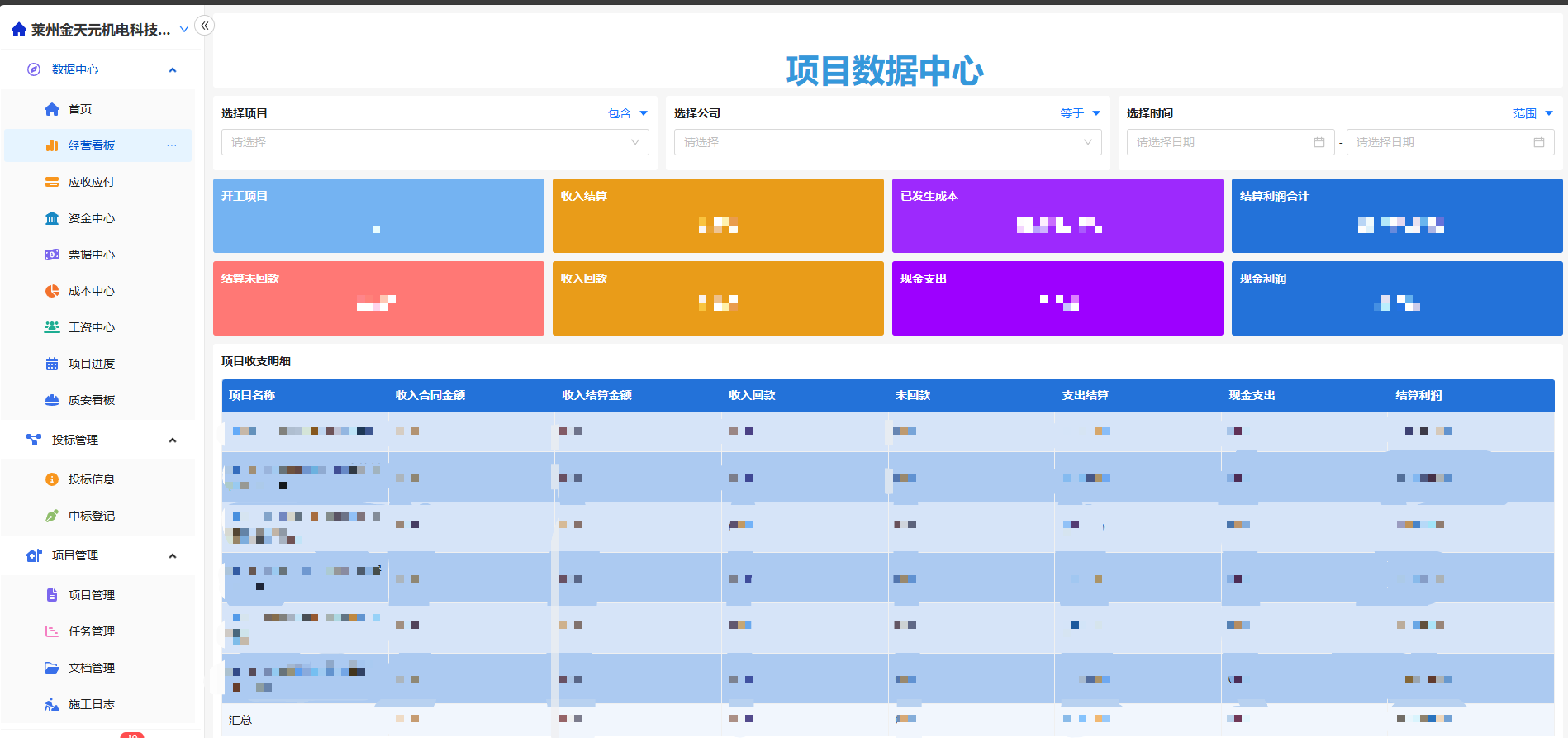Change the 包含 filter operator
Screen dimensions: 1568x738
click(x=627, y=113)
